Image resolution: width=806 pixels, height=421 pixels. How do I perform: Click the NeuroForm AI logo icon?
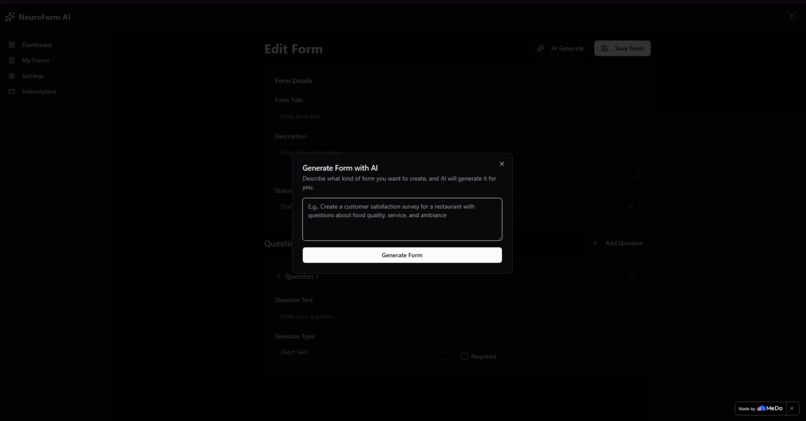coord(10,17)
